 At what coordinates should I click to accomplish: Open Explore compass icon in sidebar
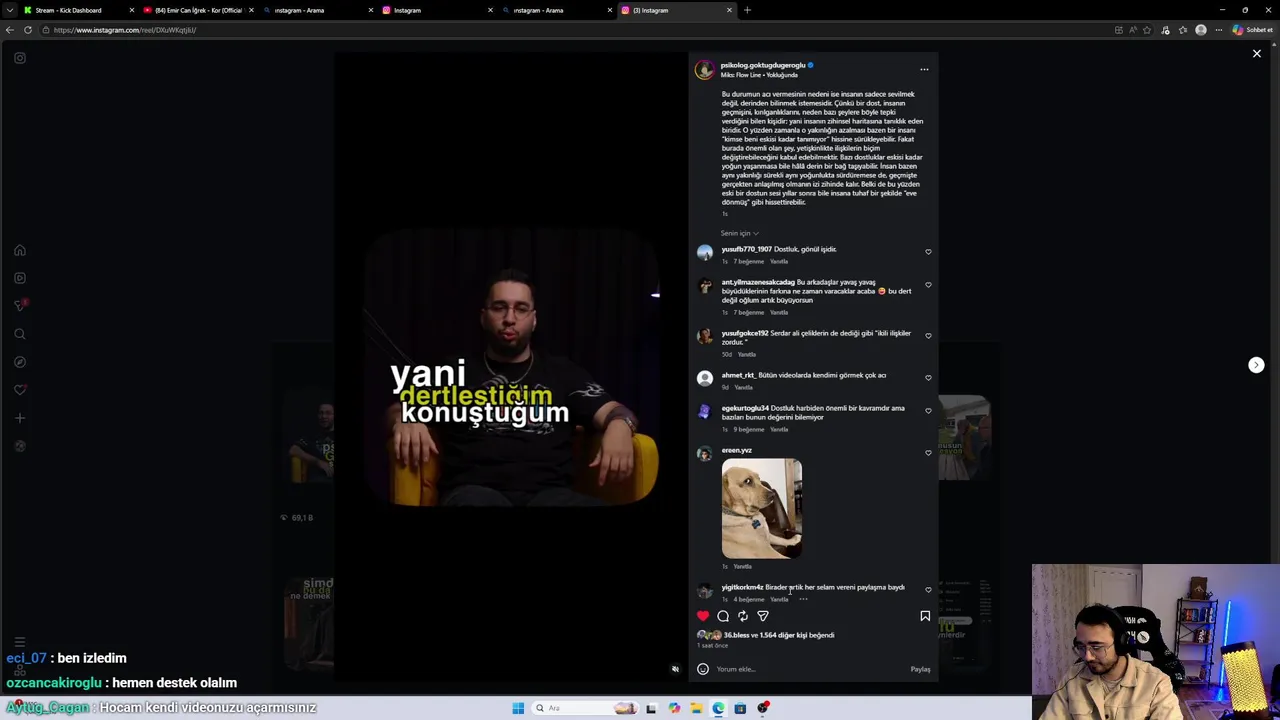[20, 362]
